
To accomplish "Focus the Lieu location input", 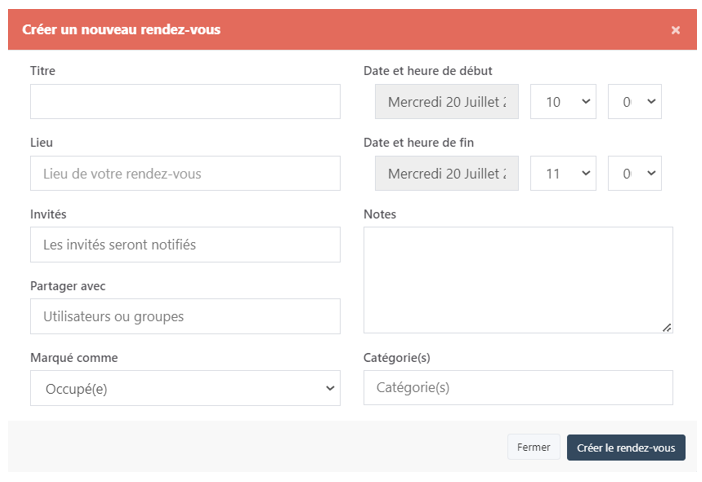I will [185, 174].
